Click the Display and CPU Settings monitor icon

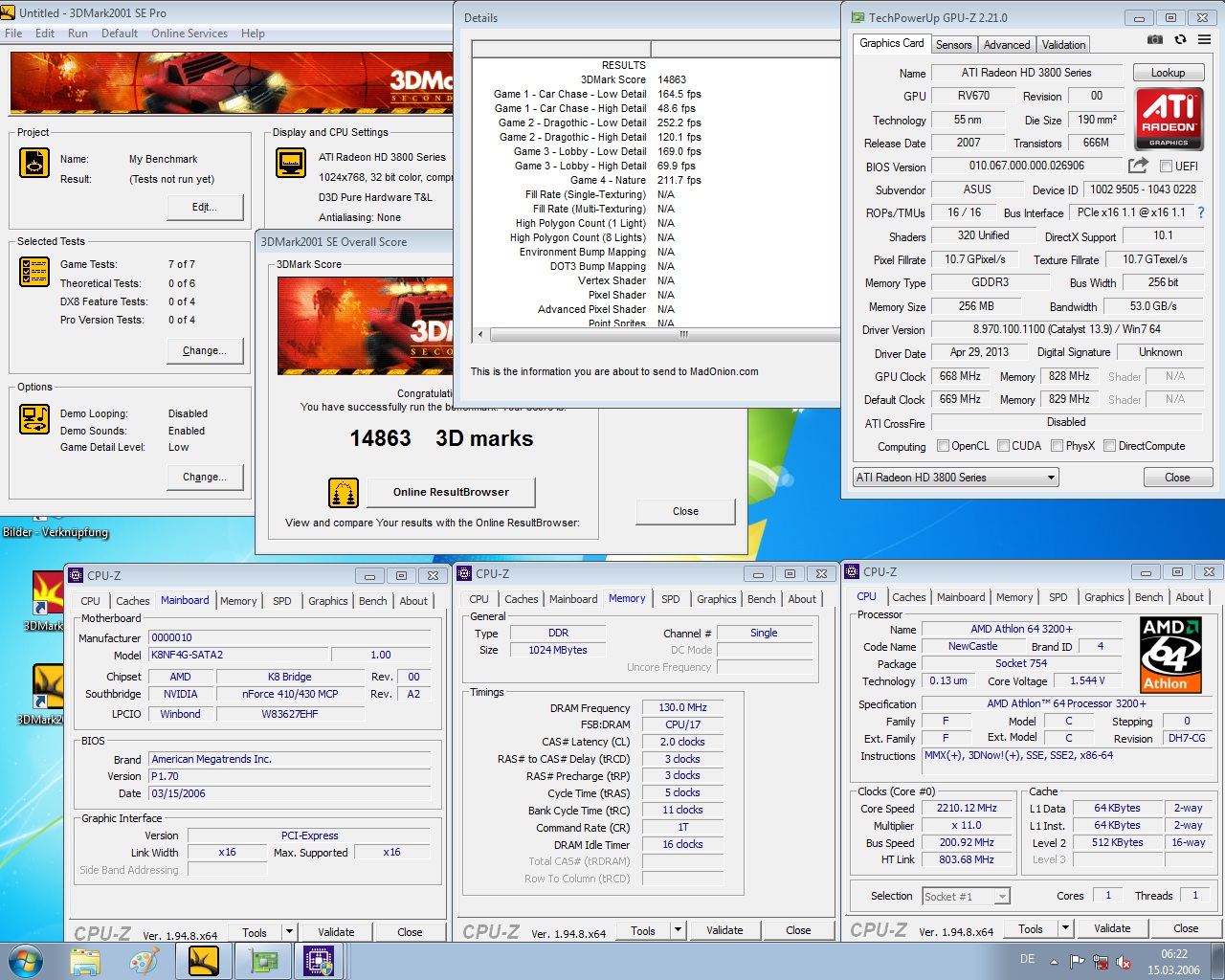click(x=291, y=163)
